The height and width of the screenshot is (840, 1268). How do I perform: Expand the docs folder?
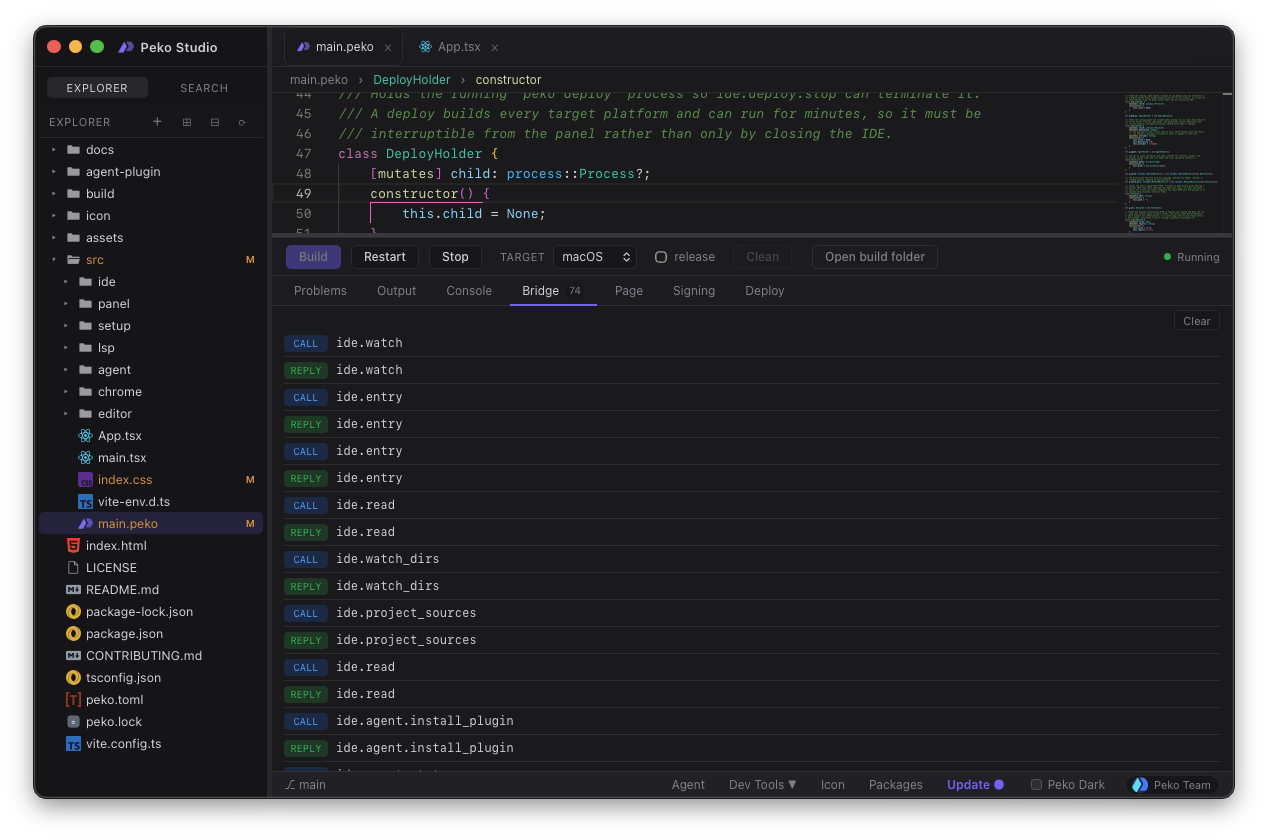(x=54, y=150)
